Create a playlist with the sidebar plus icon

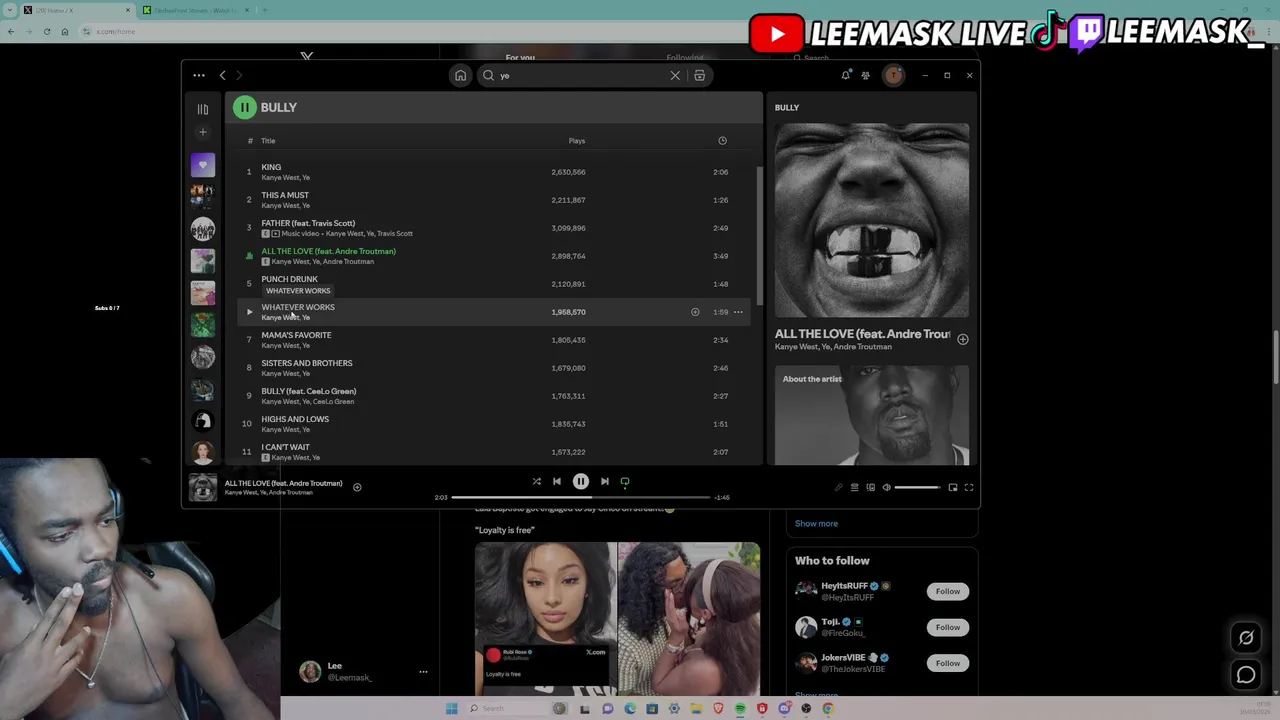click(203, 132)
